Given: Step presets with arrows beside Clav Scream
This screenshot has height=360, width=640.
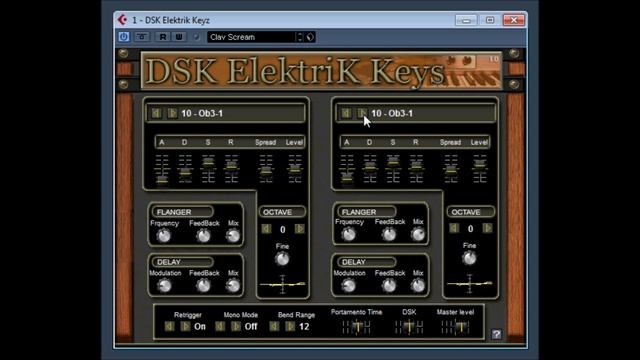Looking at the screenshot, I should pyautogui.click(x=300, y=37).
